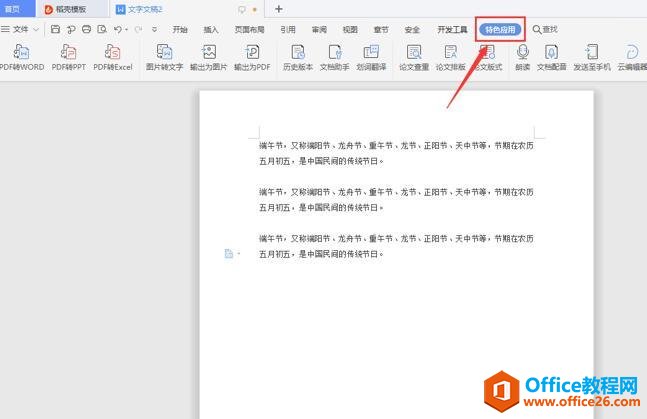The image size is (647, 419).
Task: Select the PDF转Excel tool
Action: tap(112, 52)
